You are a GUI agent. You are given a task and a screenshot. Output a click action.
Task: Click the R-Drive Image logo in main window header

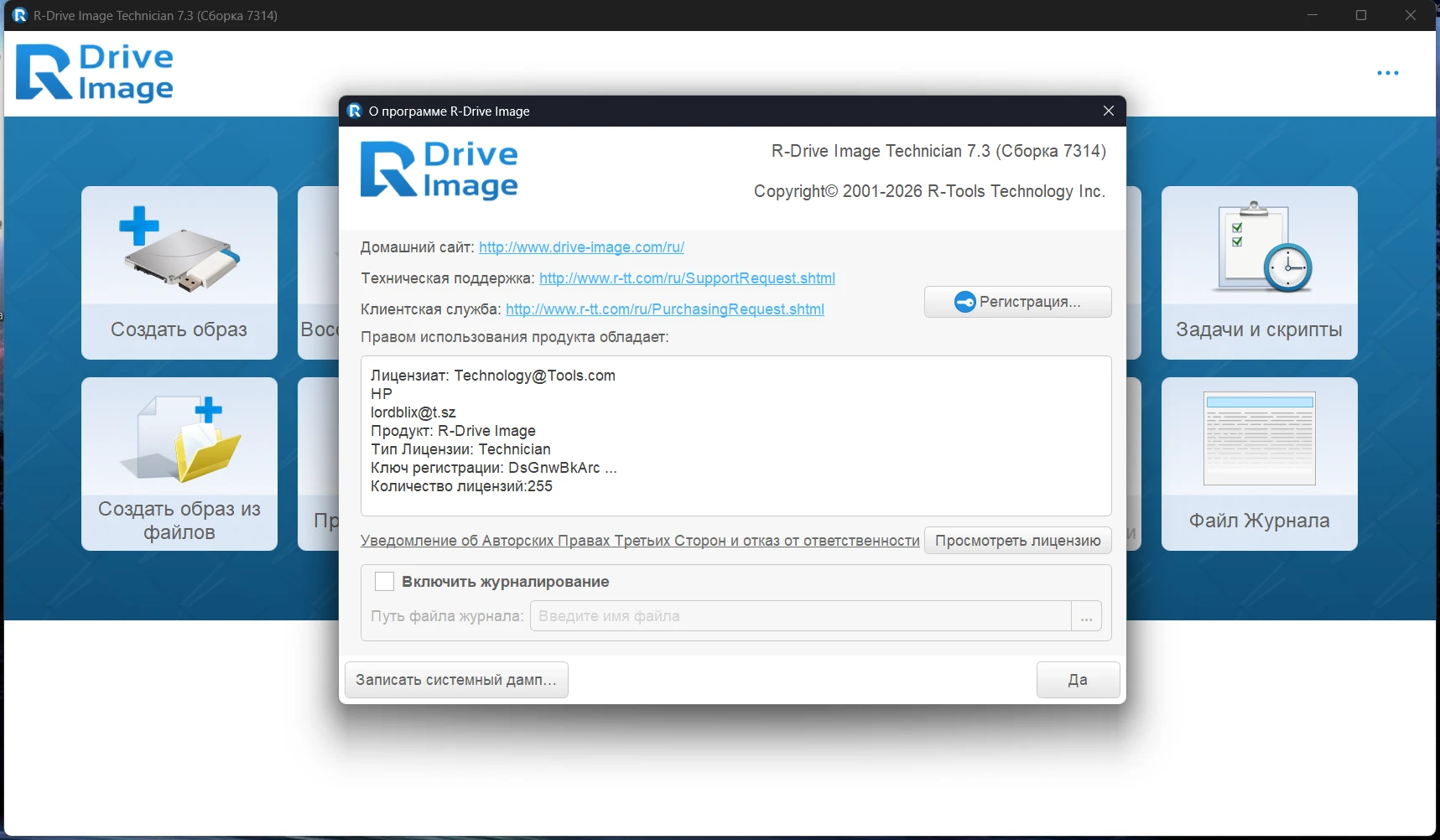(x=95, y=73)
